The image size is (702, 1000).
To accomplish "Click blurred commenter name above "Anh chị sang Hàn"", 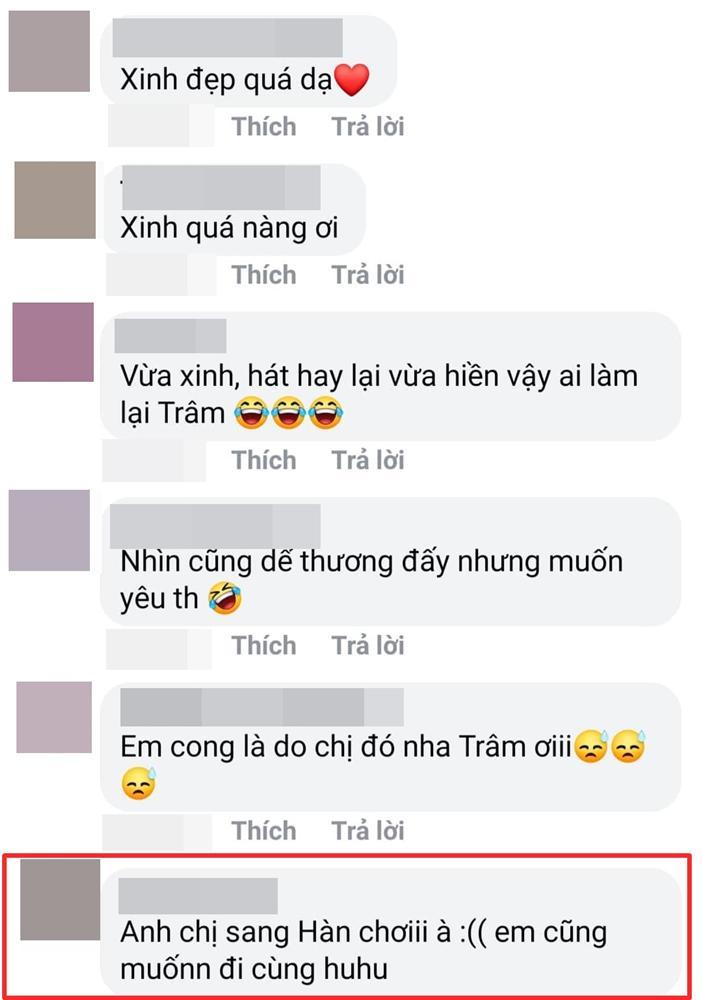I will pyautogui.click(x=198, y=896).
